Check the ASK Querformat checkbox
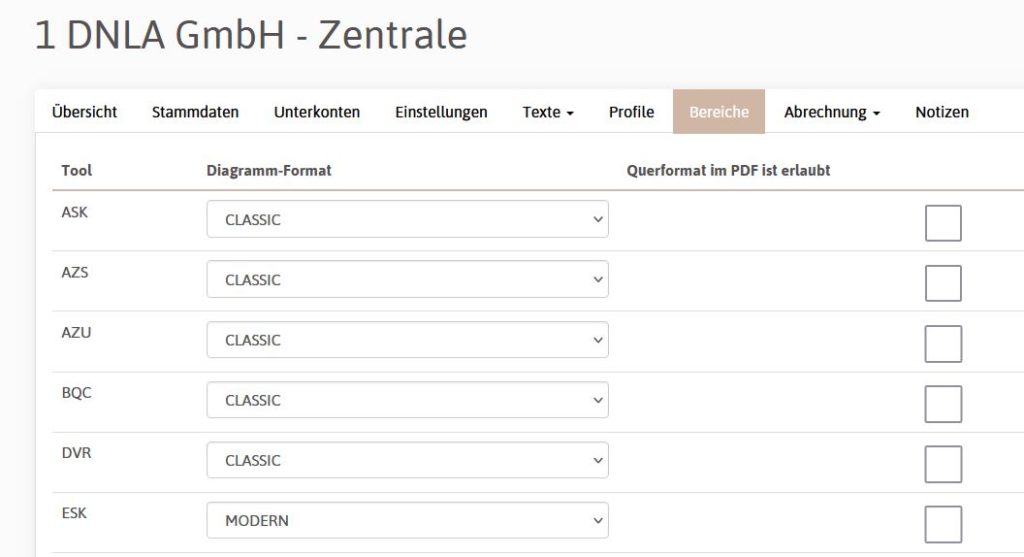1024x557 pixels. coord(943,222)
